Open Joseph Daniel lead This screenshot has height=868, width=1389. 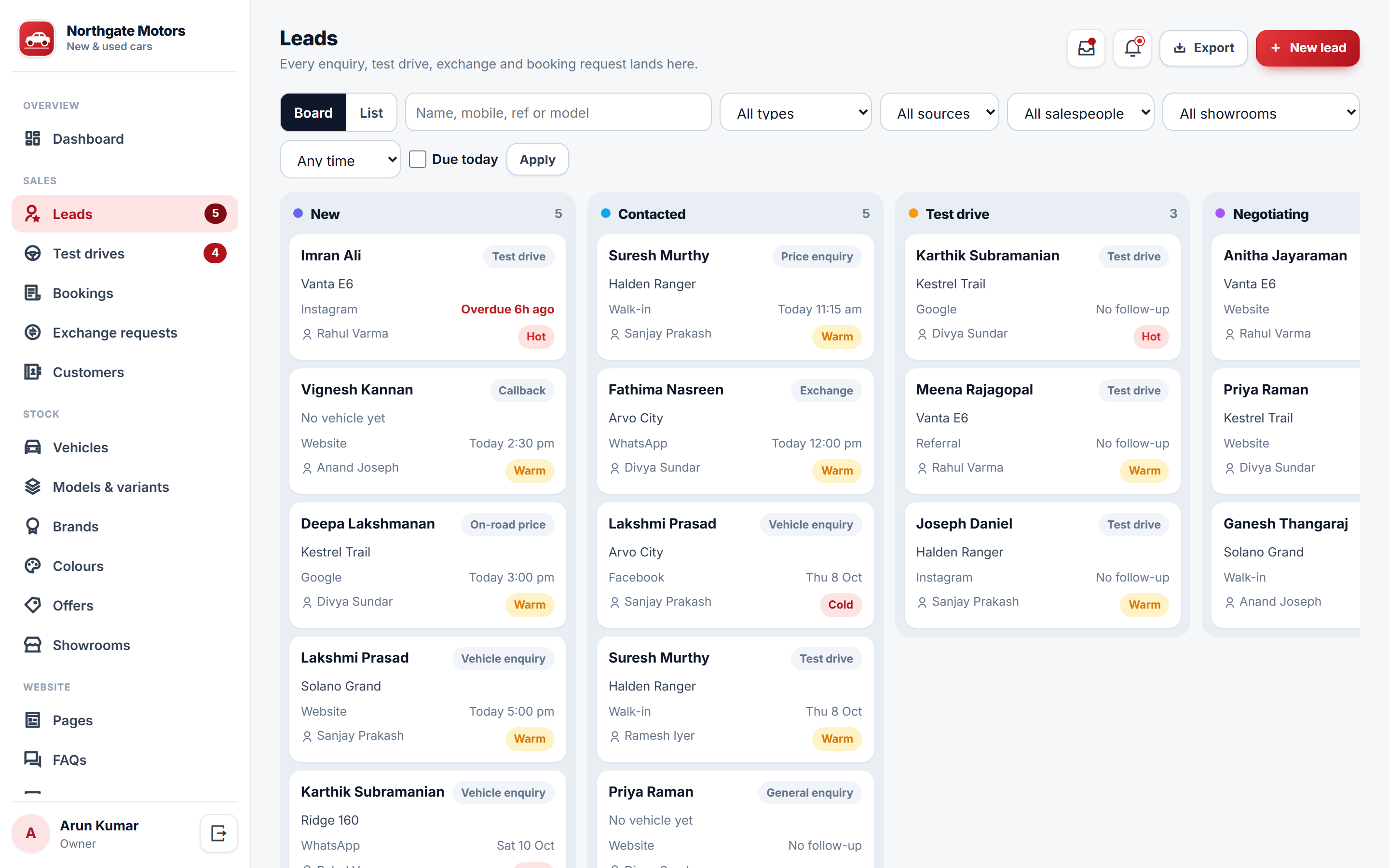[1042, 565]
